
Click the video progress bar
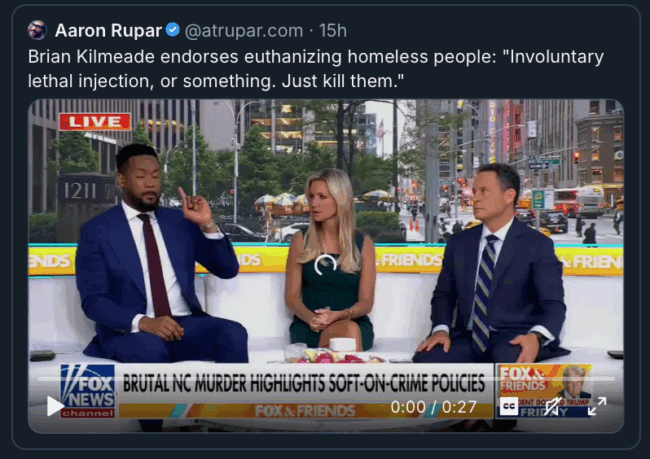[x=326, y=379]
